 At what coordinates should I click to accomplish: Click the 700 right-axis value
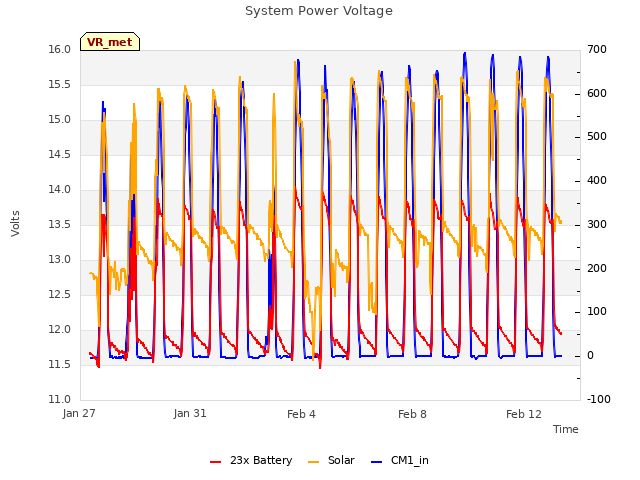click(x=597, y=50)
